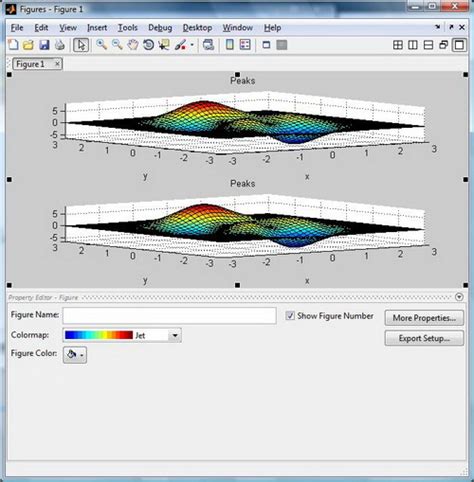
Task: Click the upper plot's x axis label
Action: tap(307, 177)
